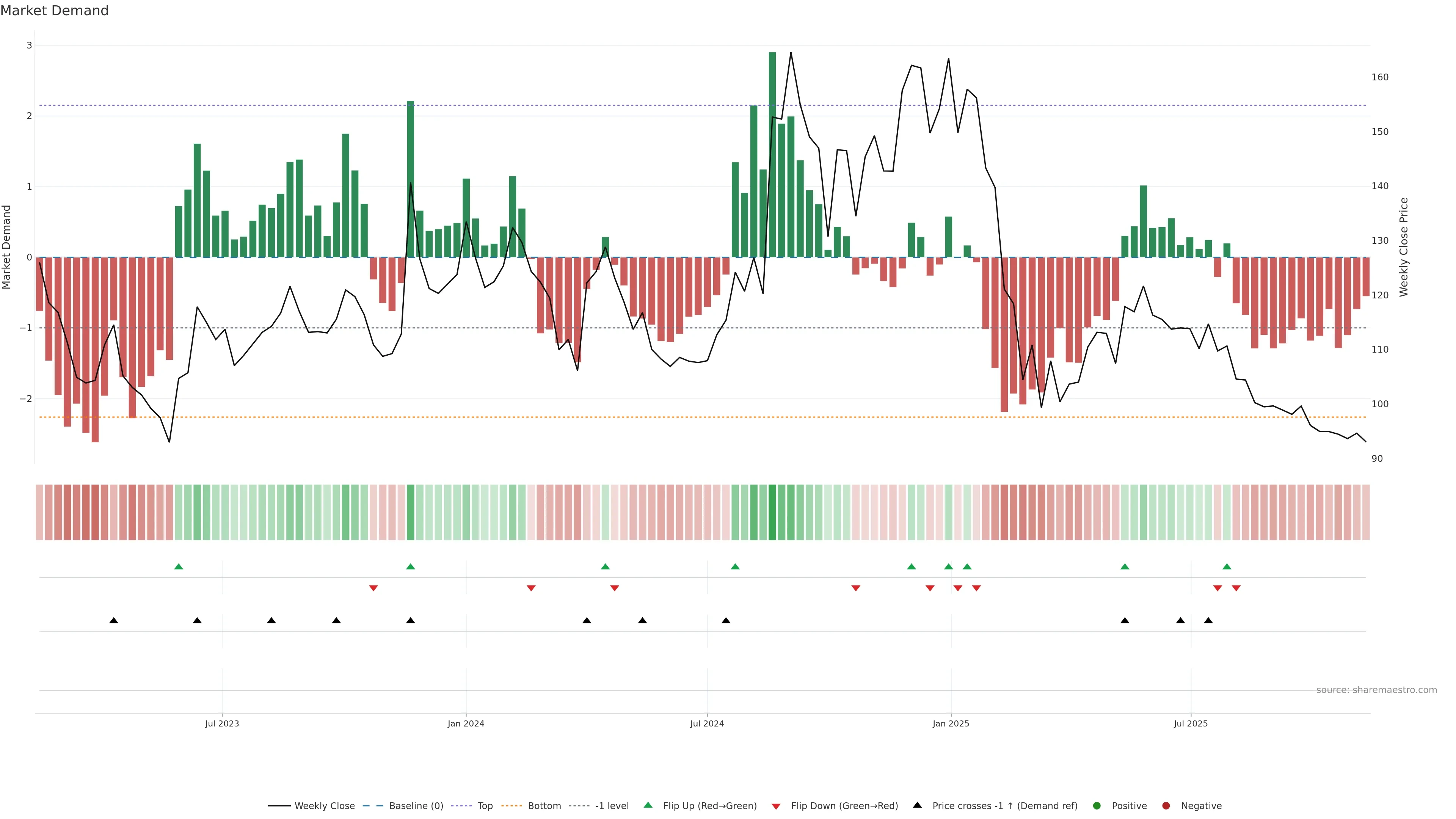
Task: Click the darkest green heatmap strip cell
Action: click(772, 512)
